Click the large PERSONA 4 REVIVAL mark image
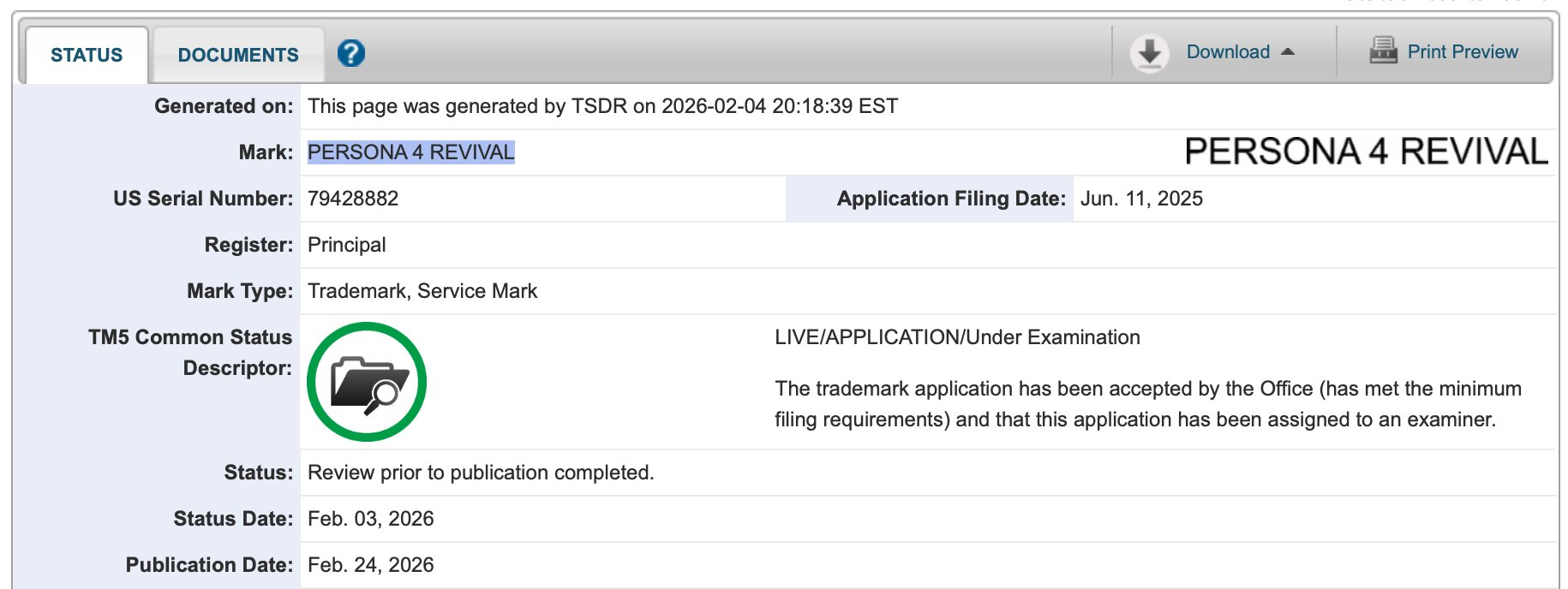This screenshot has width=1568, height=589. pyautogui.click(x=1366, y=152)
